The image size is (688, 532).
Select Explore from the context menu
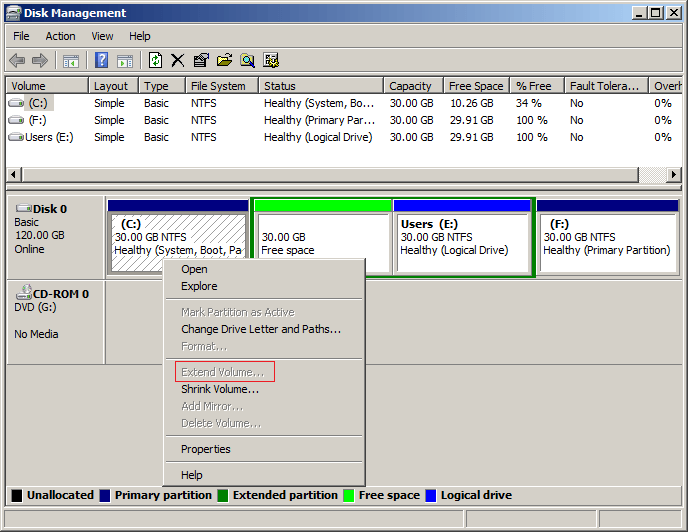[x=198, y=286]
